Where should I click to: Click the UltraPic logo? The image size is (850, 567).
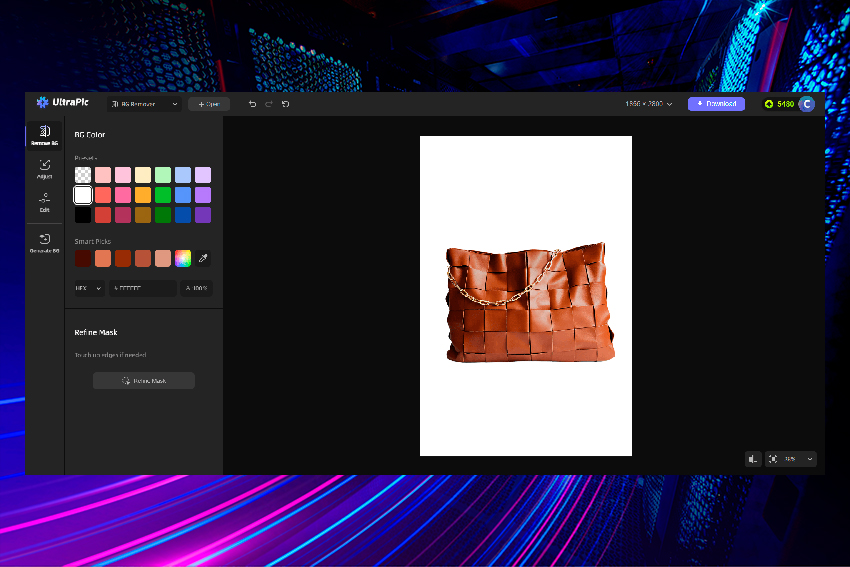62,102
